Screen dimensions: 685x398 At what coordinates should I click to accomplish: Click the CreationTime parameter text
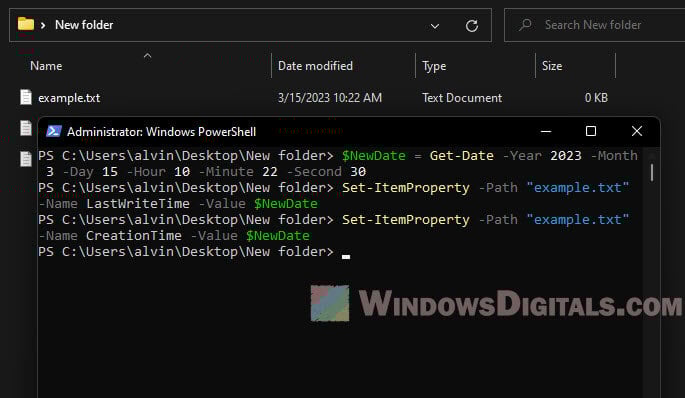click(134, 235)
